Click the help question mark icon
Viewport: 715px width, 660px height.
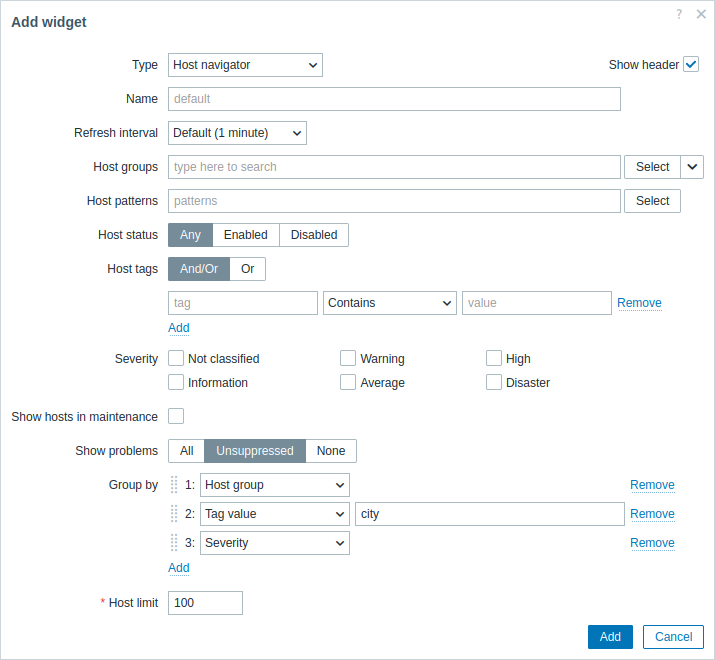pos(679,14)
